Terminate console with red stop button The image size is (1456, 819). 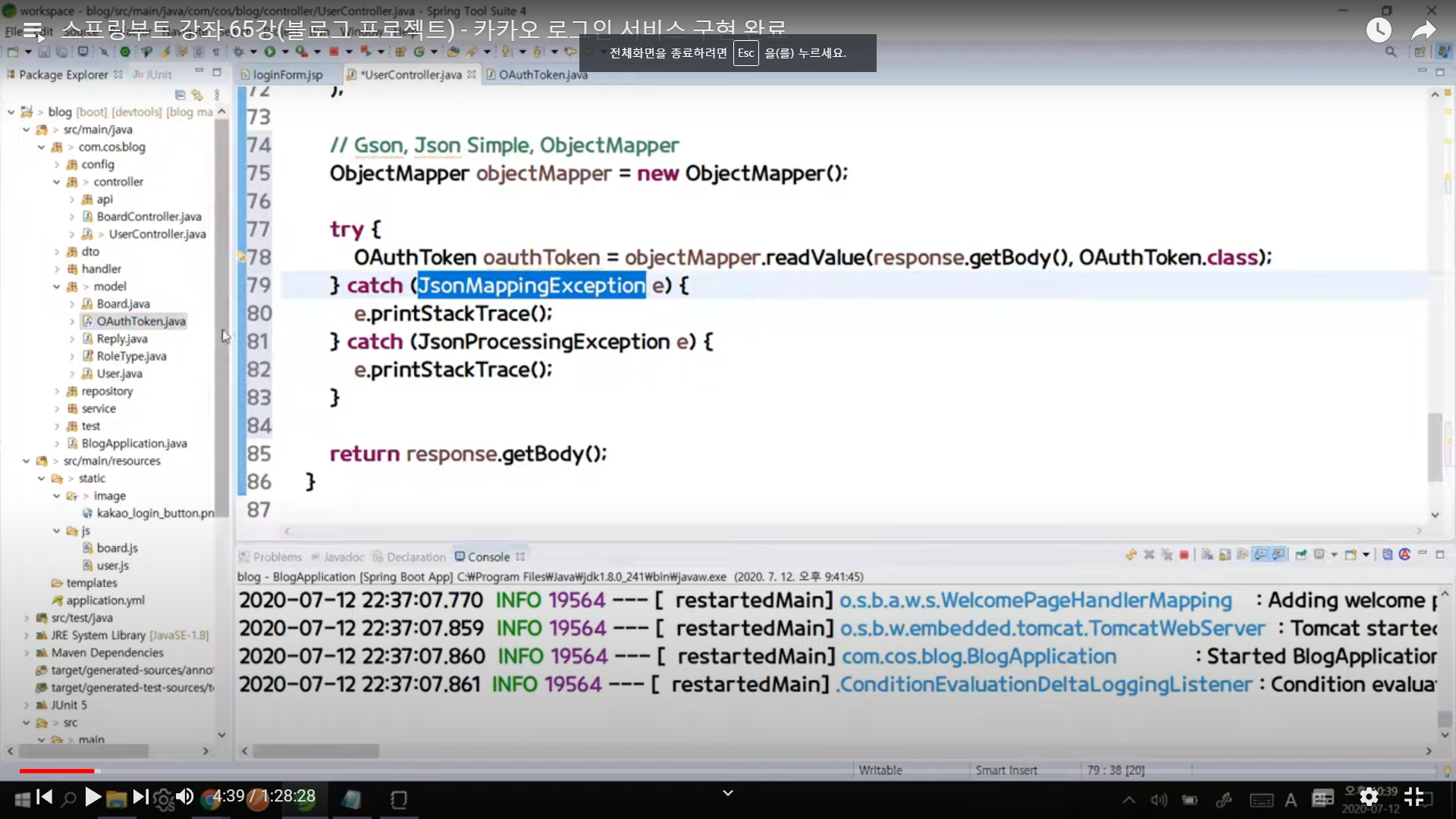(1184, 555)
